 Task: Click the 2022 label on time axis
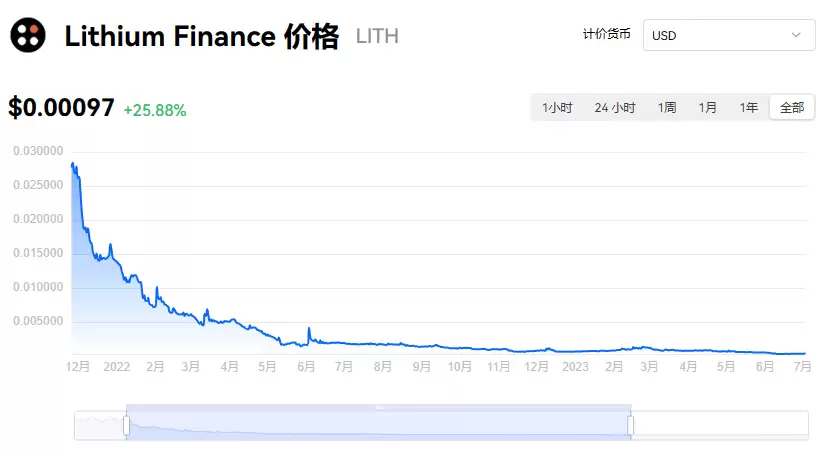click(117, 367)
